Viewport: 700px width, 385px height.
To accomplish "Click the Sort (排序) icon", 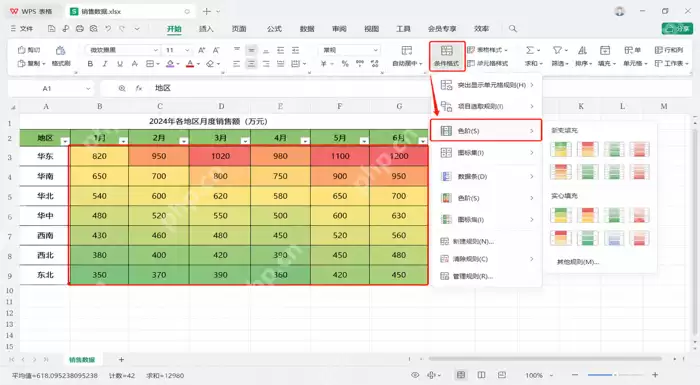I will 582,50.
